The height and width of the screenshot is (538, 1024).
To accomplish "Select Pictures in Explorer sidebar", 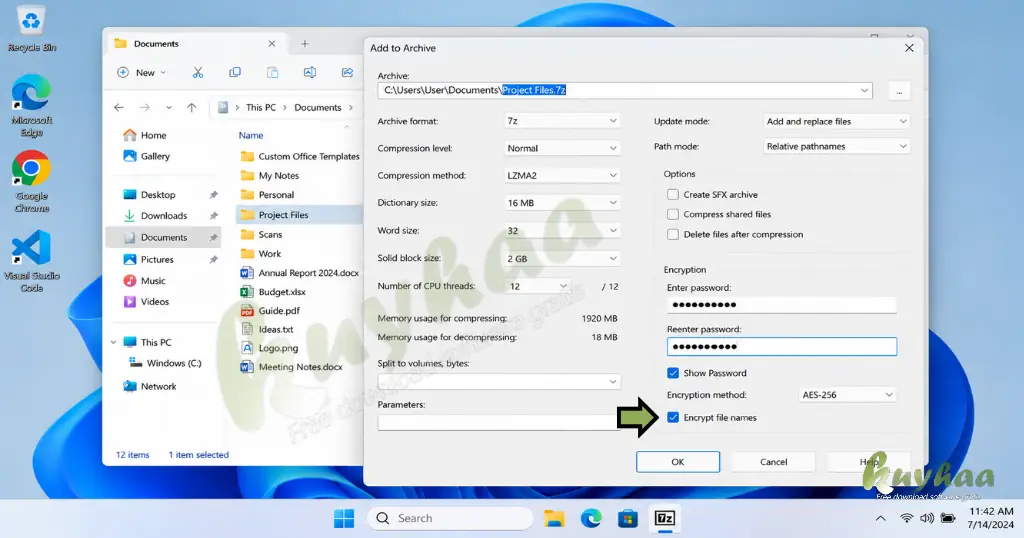I will pos(149,259).
